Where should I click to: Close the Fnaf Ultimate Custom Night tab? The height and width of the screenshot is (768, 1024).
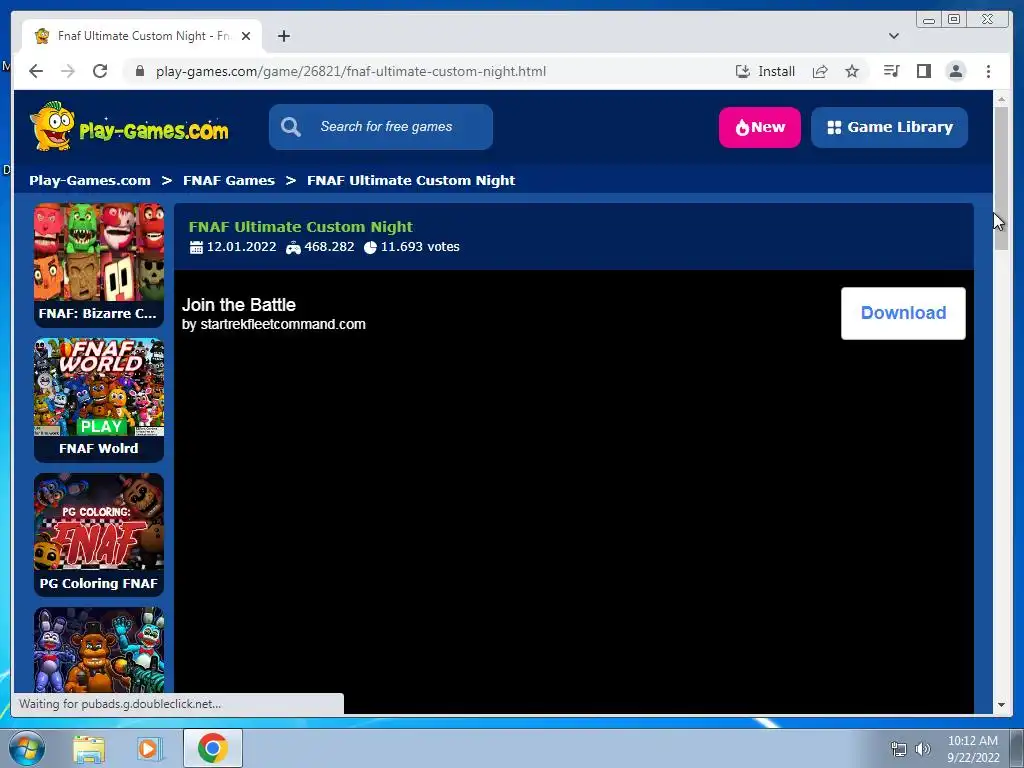click(246, 36)
